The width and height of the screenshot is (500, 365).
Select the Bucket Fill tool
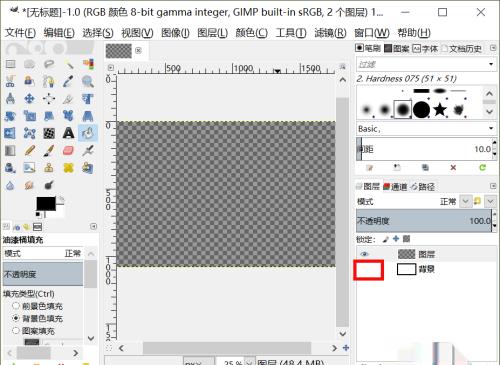tap(88, 133)
